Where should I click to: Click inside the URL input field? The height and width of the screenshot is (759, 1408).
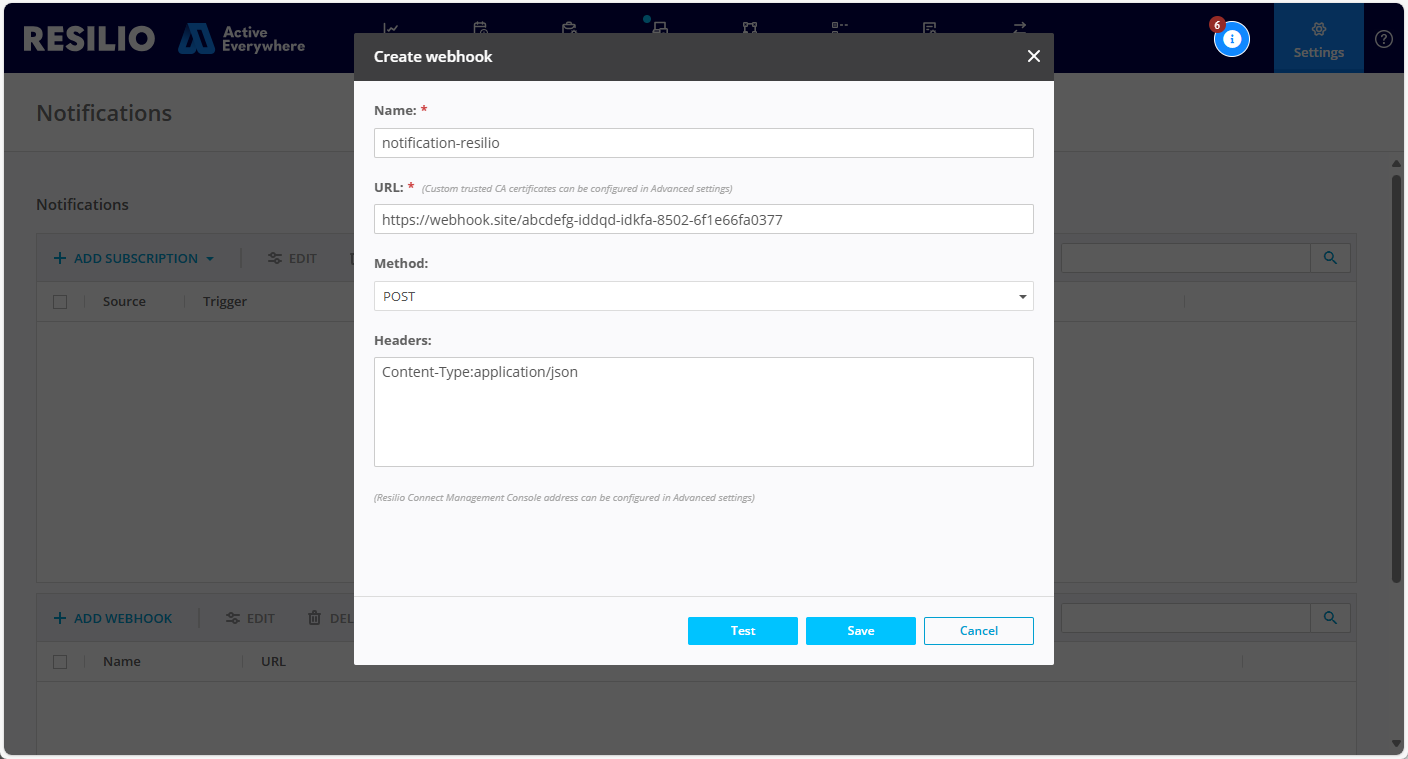pyautogui.click(x=703, y=219)
